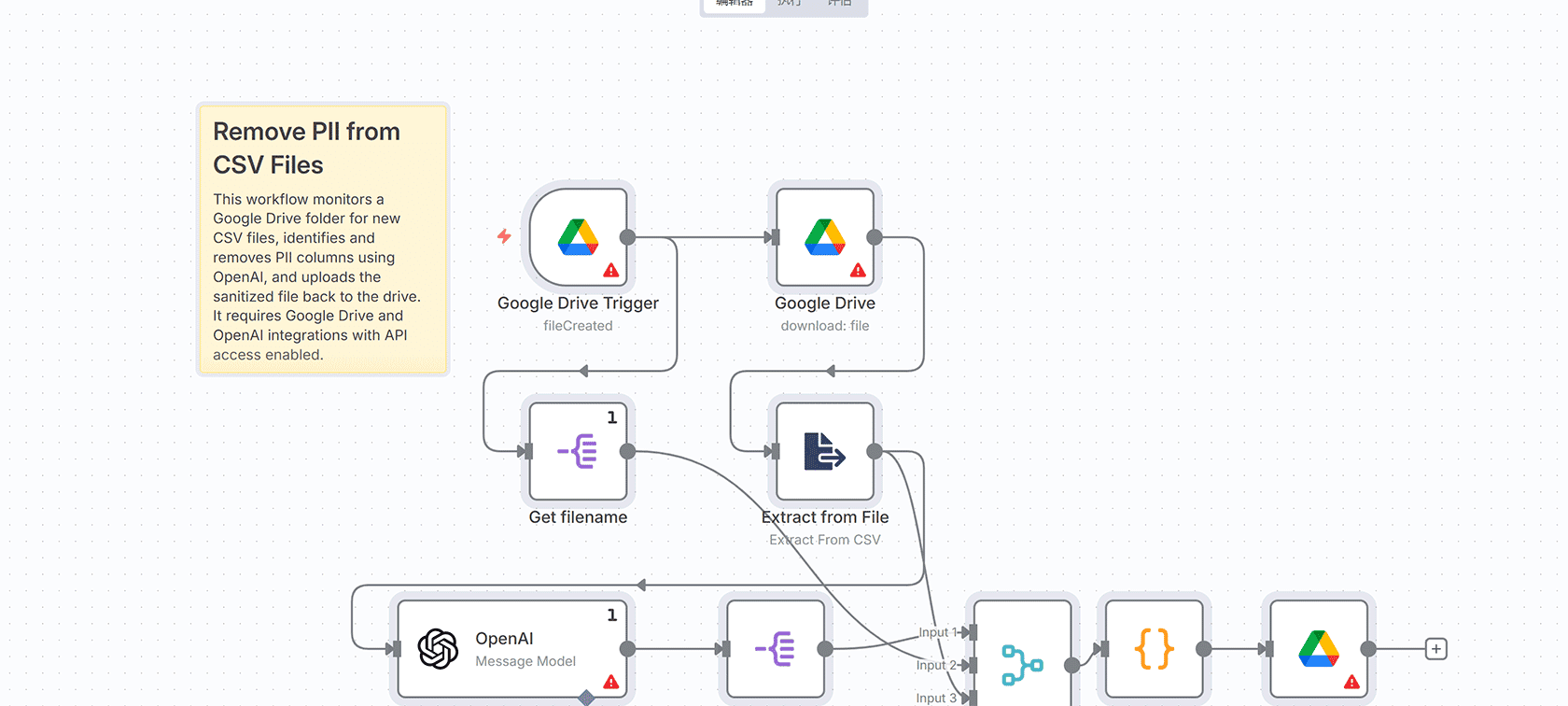Select the Remove PII from CSV Files note

[323, 239]
